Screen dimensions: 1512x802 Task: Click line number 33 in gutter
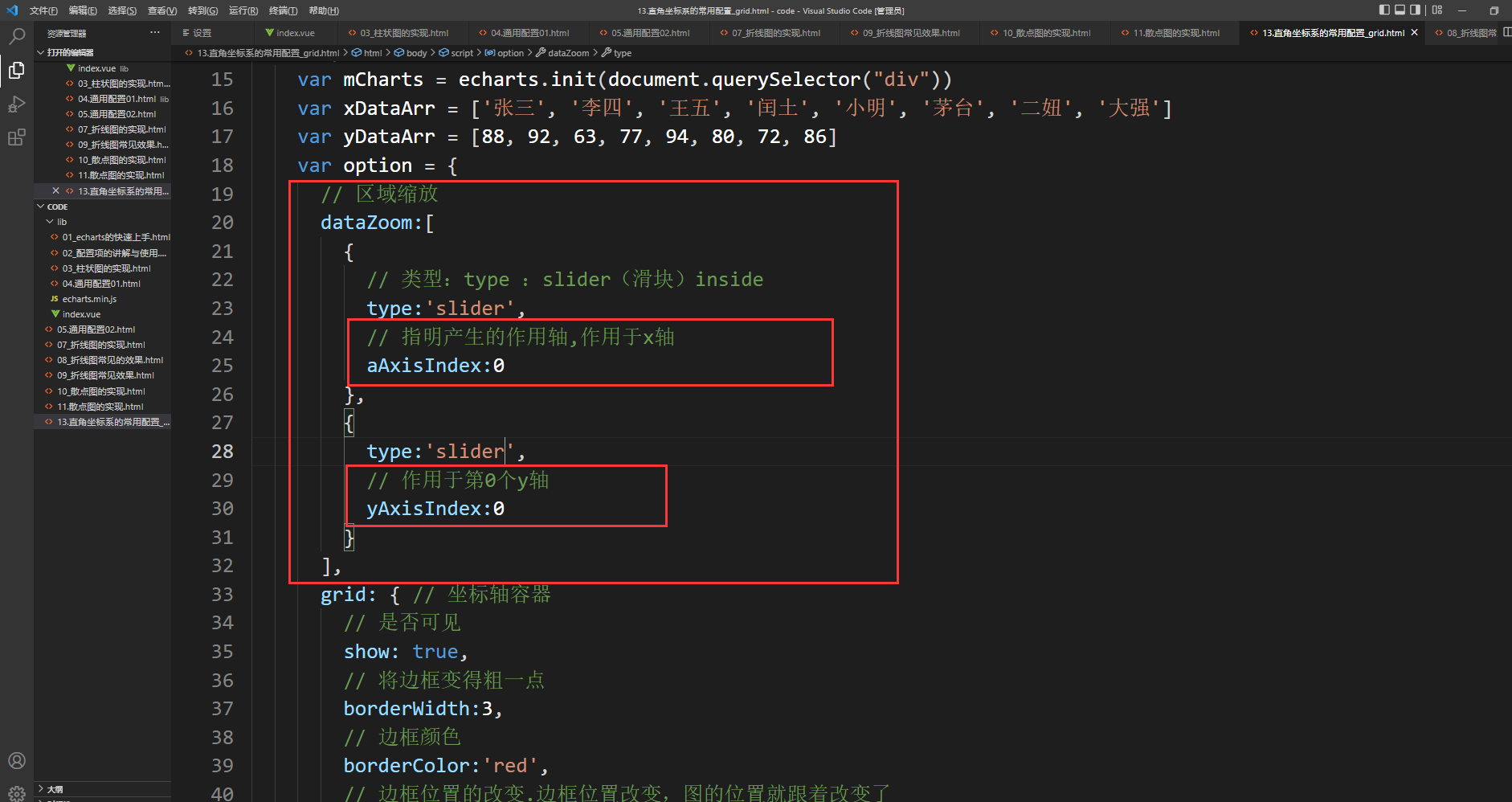223,595
